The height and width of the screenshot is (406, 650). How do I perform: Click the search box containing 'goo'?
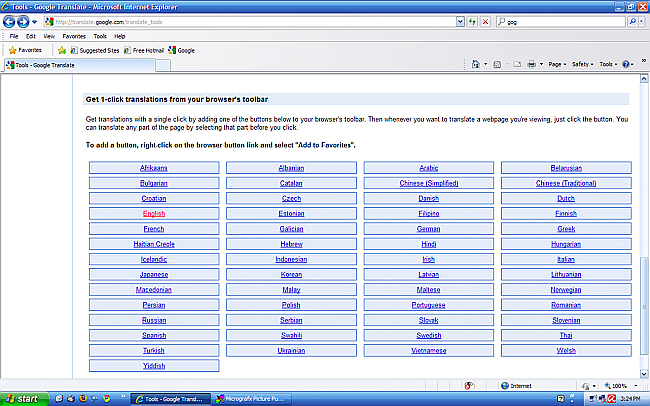(560, 22)
